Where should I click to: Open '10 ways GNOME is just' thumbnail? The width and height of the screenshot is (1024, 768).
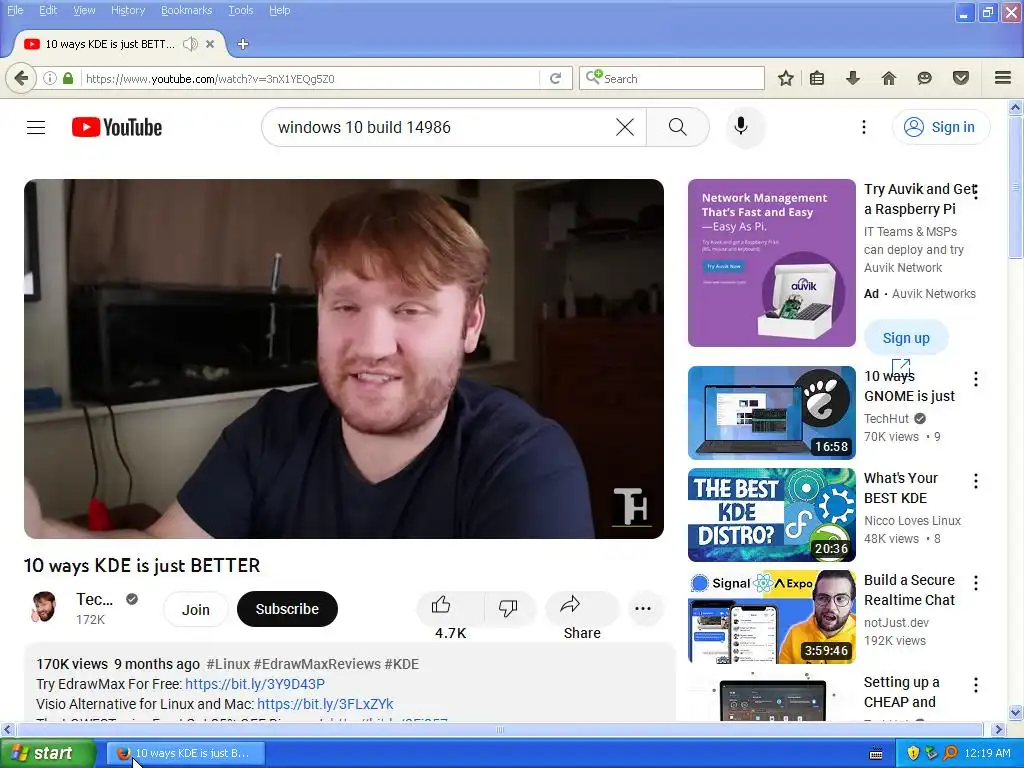(771, 413)
